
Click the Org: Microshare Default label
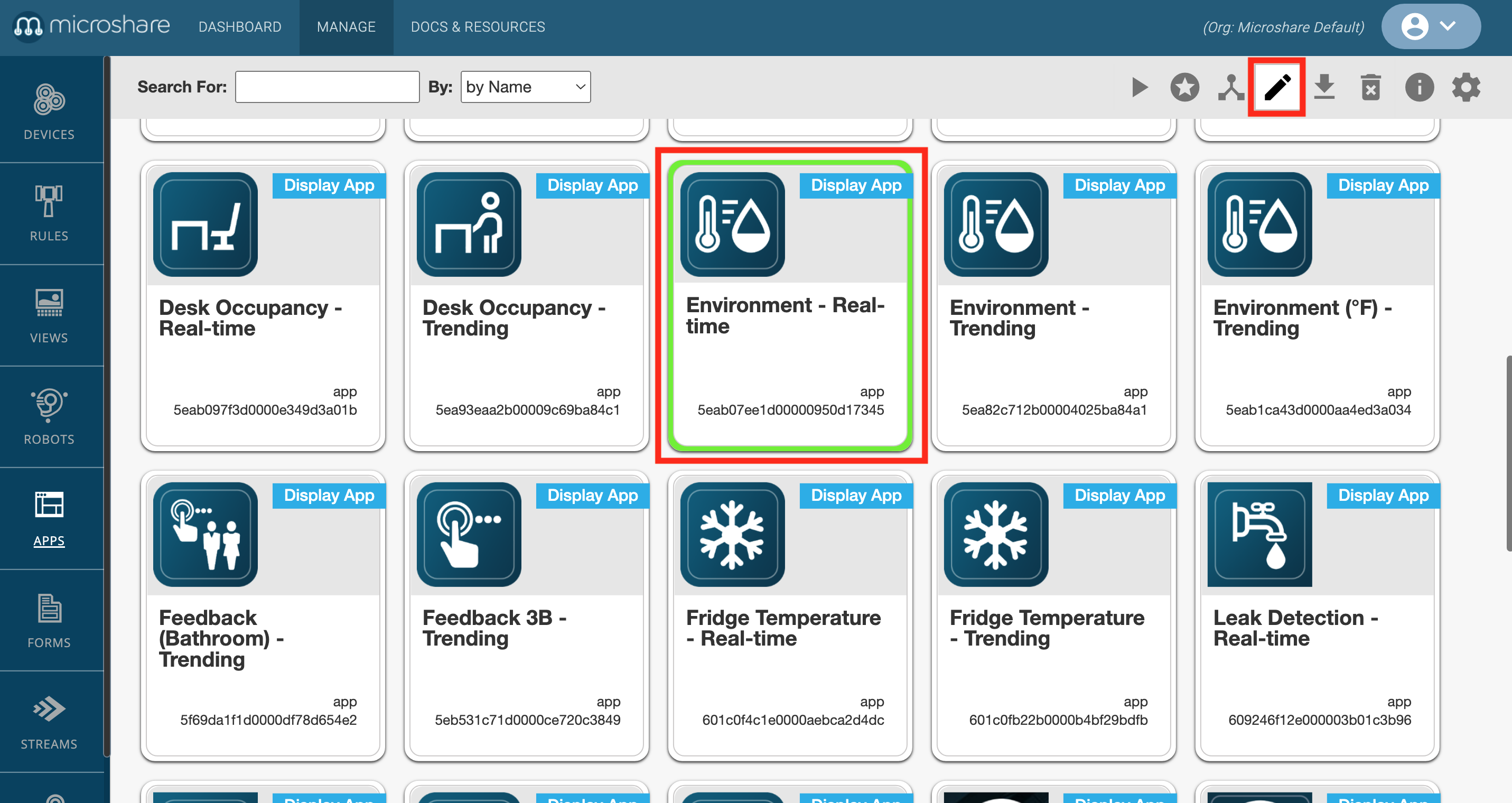pos(1283,27)
